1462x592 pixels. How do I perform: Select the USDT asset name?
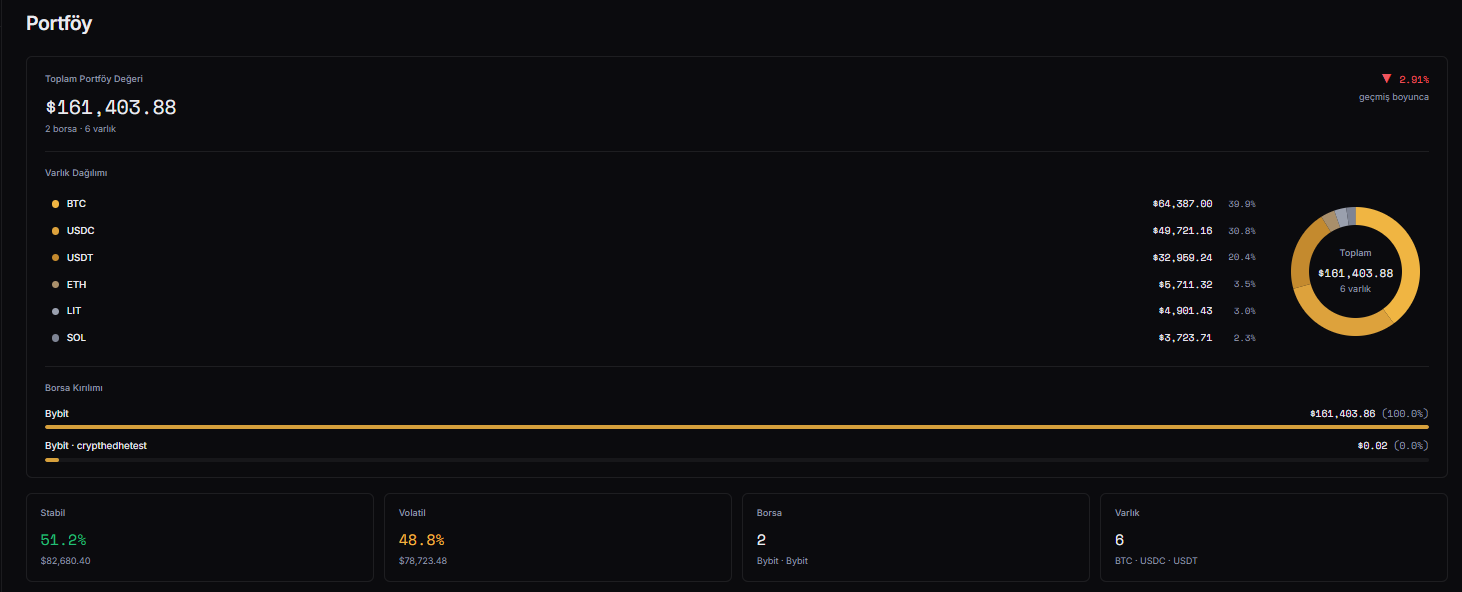click(x=80, y=258)
